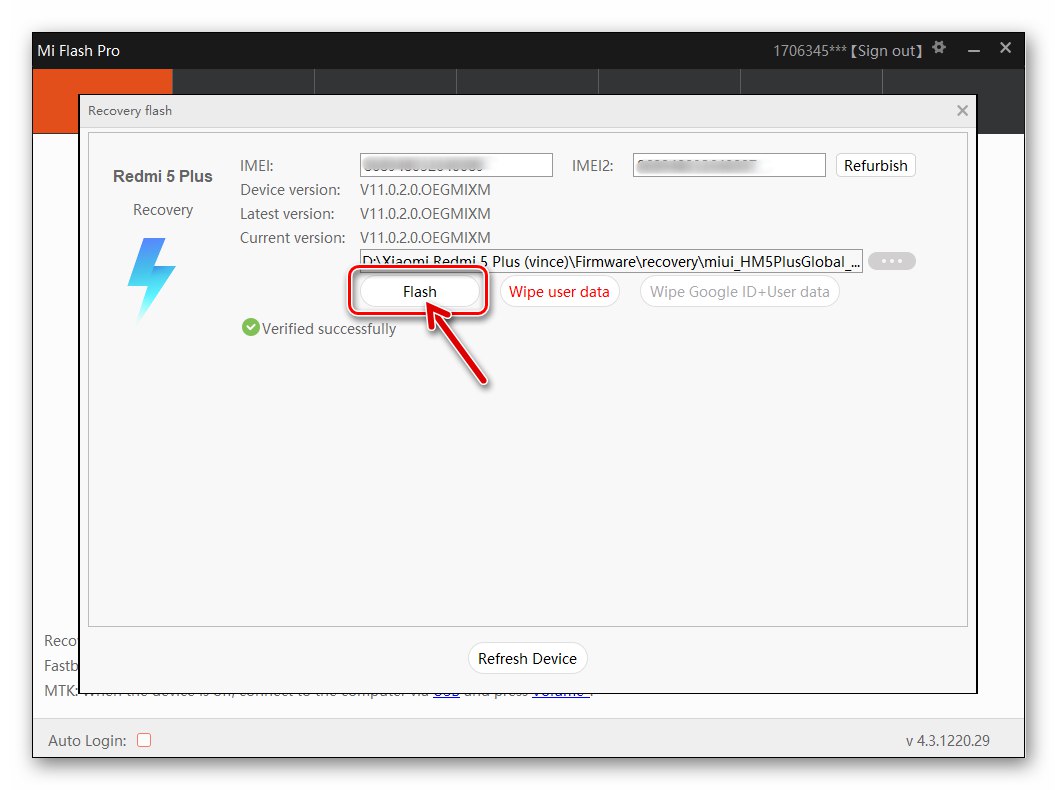
Task: Click Wipe Google ID+User data button
Action: click(740, 291)
